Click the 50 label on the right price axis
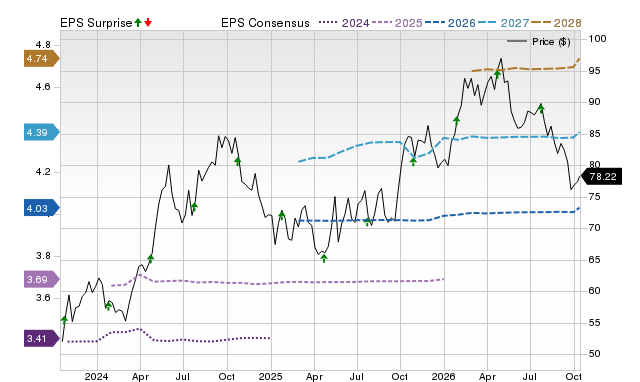 tap(594, 353)
